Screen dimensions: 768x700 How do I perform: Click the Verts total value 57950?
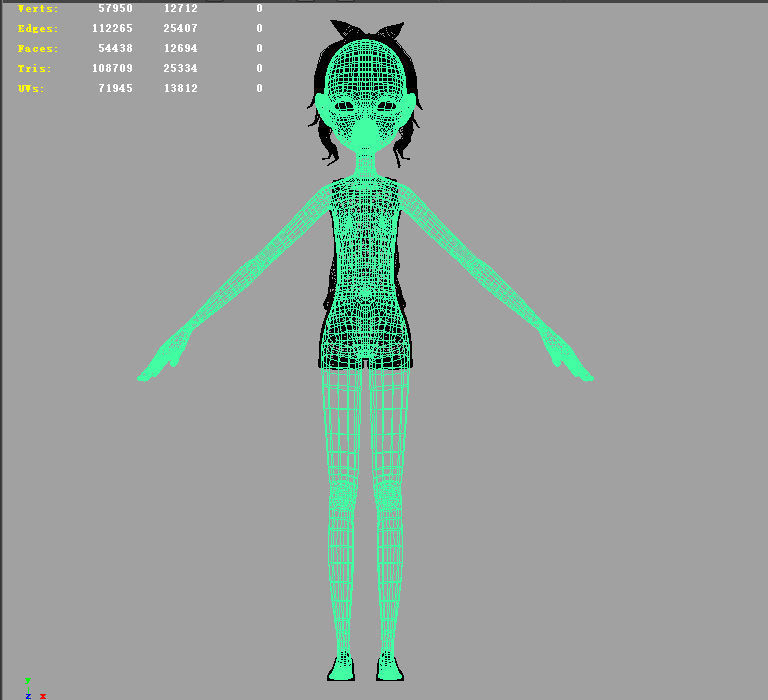(x=115, y=8)
